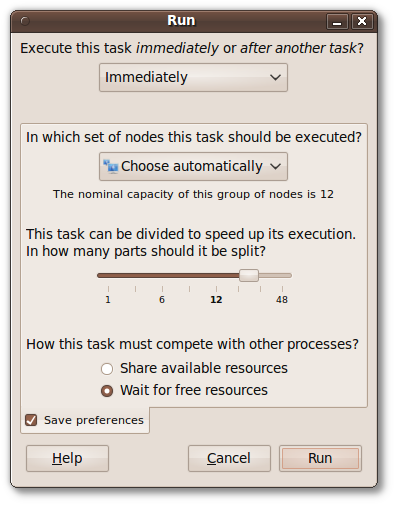Click the network nodes icon in the combo box
This screenshot has width=395, height=505.
coord(111,166)
